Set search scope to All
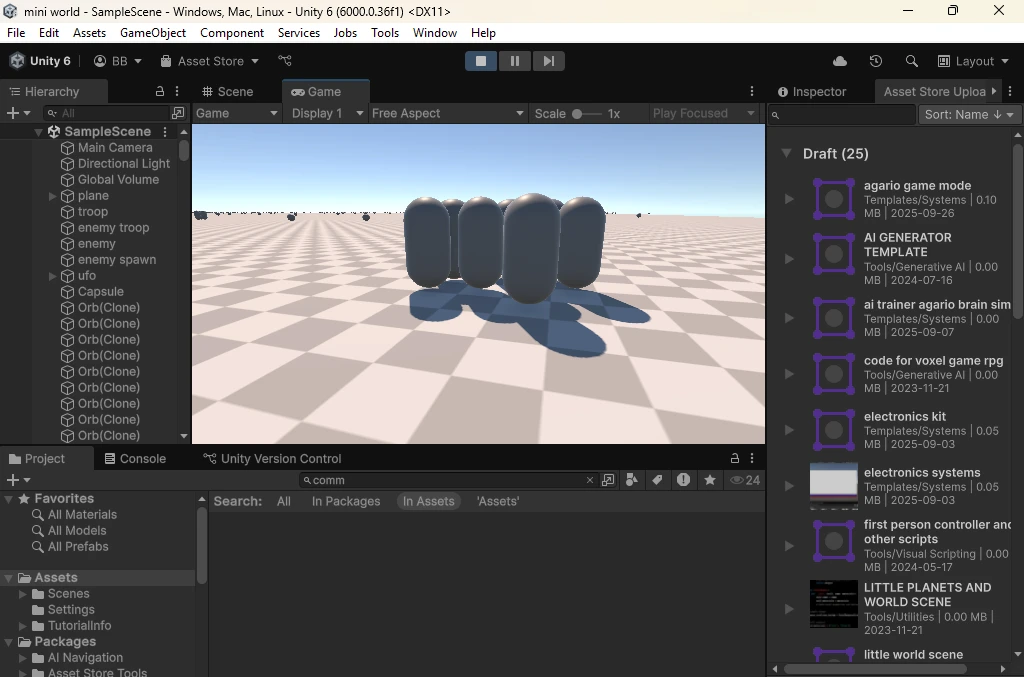The width and height of the screenshot is (1024, 677). point(283,501)
